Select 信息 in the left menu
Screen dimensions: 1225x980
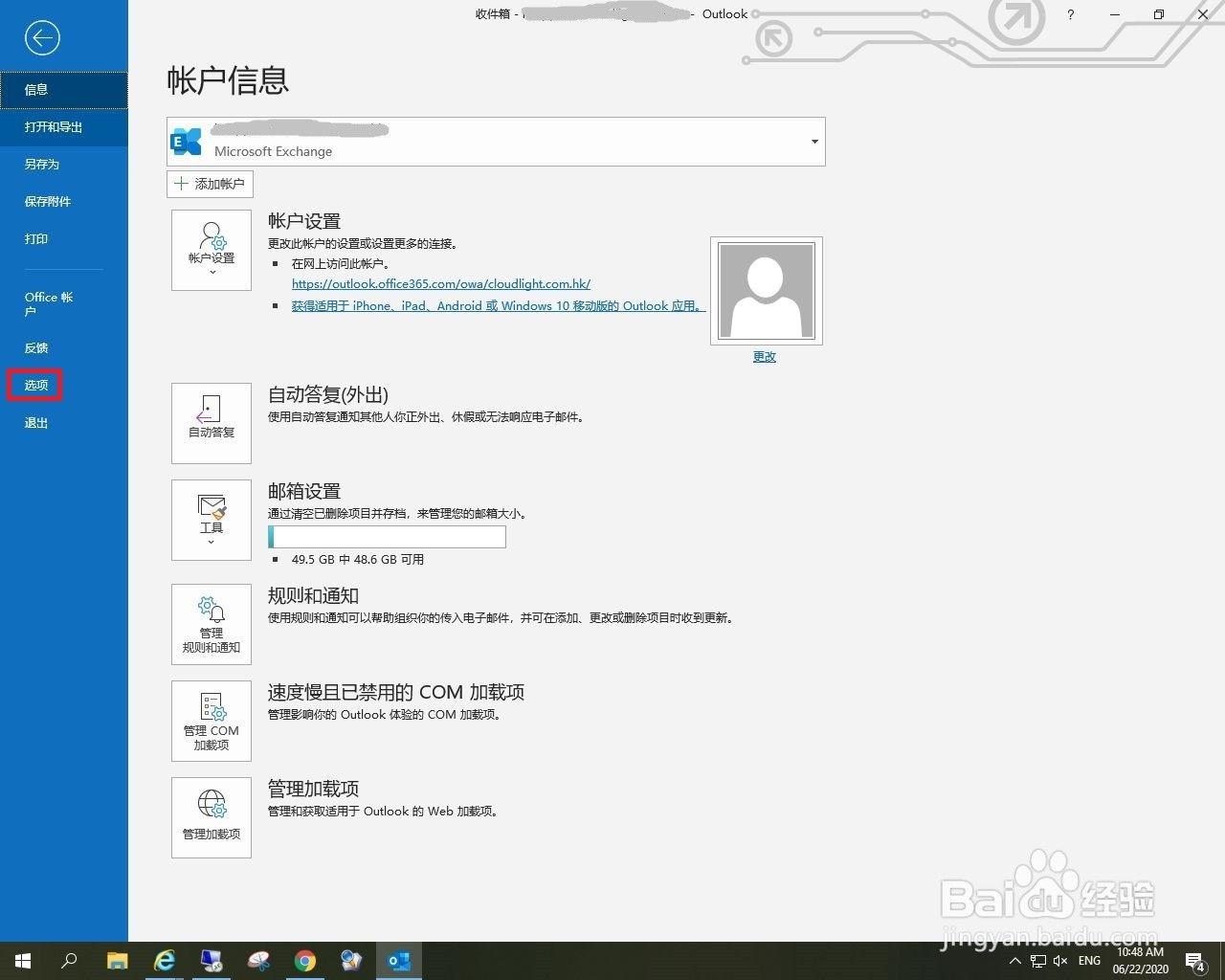coord(64,90)
